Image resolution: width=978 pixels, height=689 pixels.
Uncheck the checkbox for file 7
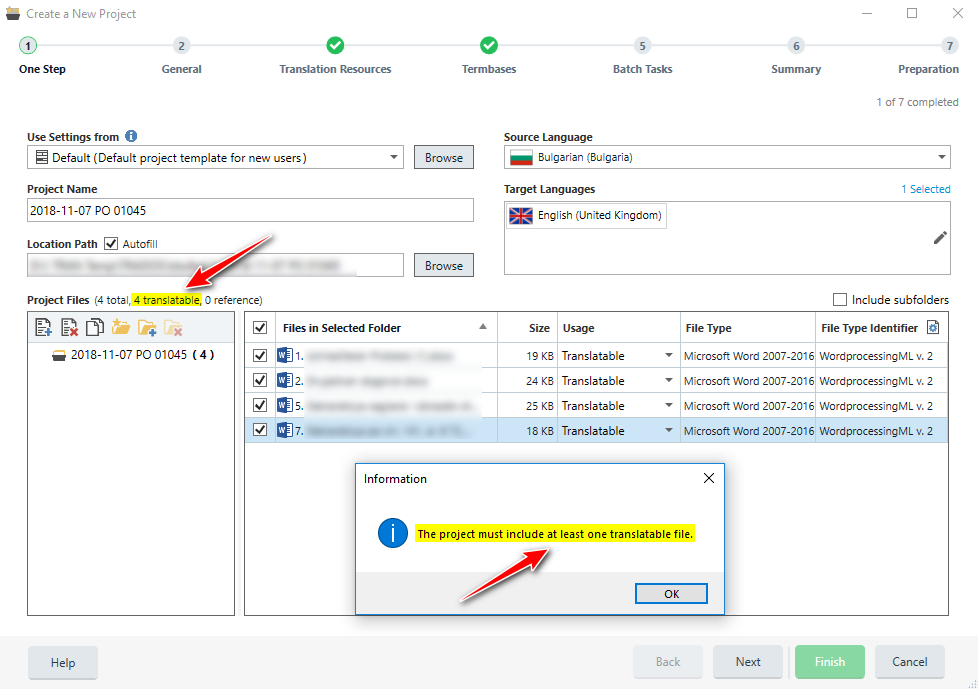click(x=260, y=430)
